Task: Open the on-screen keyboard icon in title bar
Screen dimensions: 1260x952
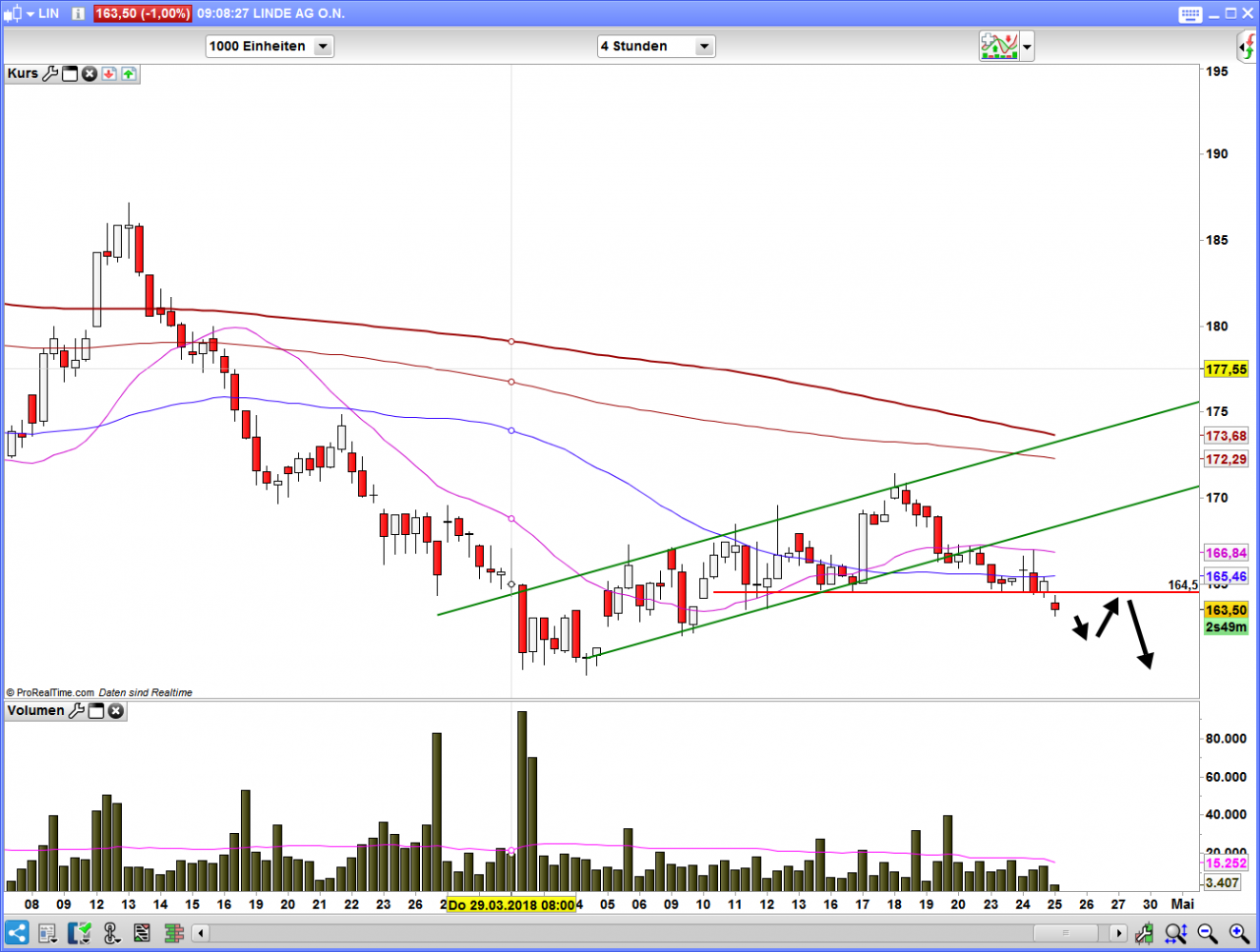Action: click(x=1190, y=13)
